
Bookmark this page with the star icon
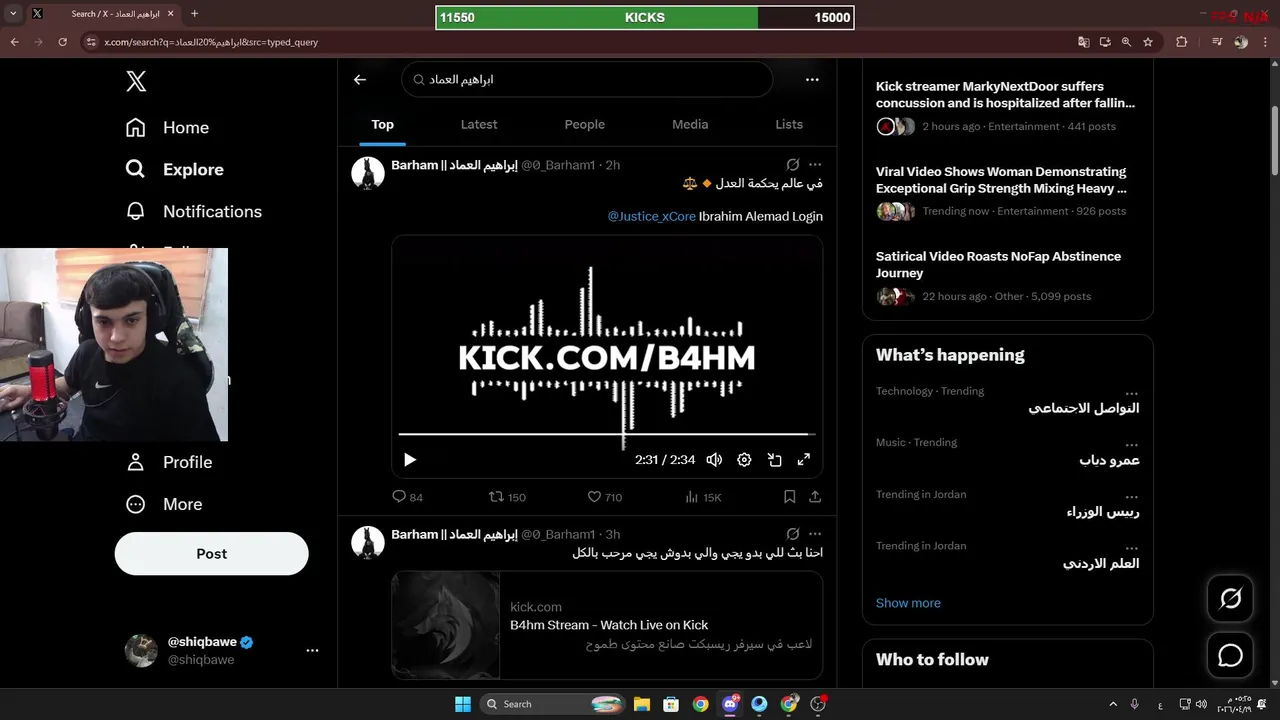1148,42
